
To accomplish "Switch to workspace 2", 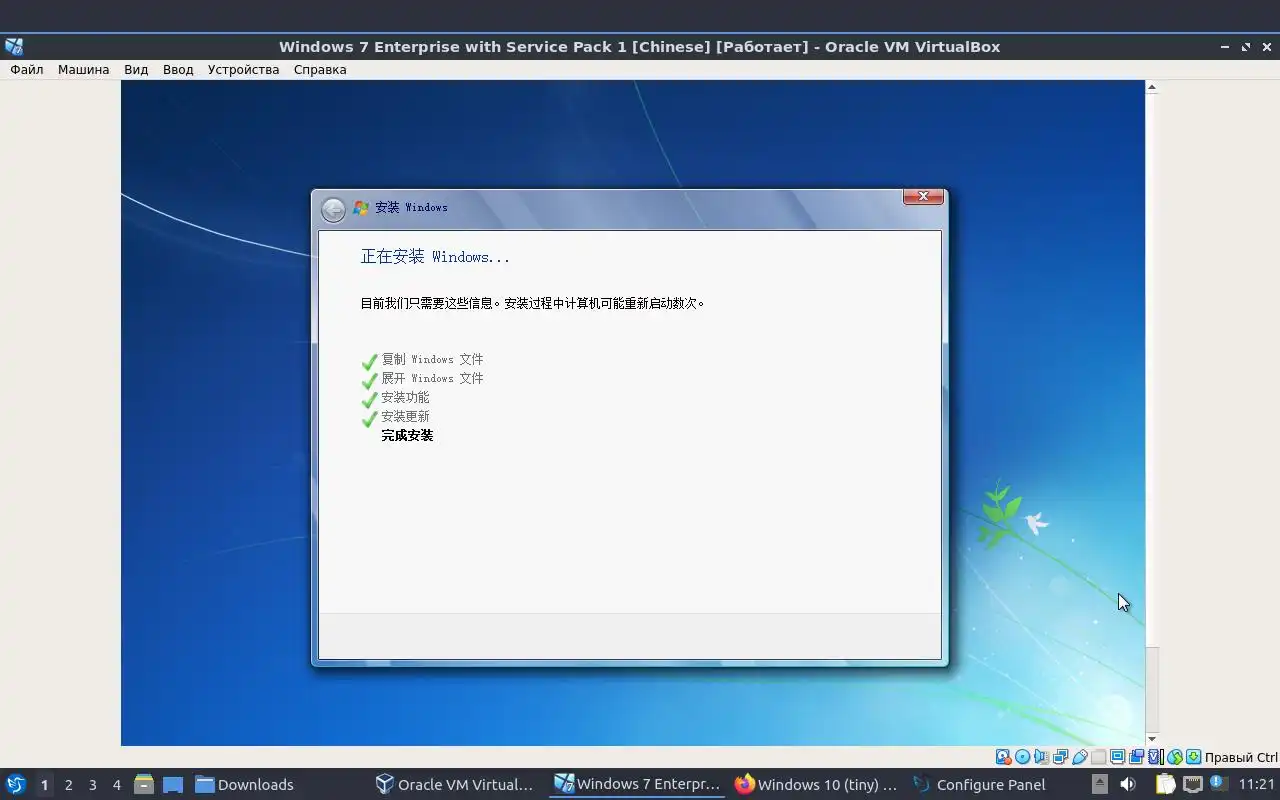I will [x=68, y=785].
